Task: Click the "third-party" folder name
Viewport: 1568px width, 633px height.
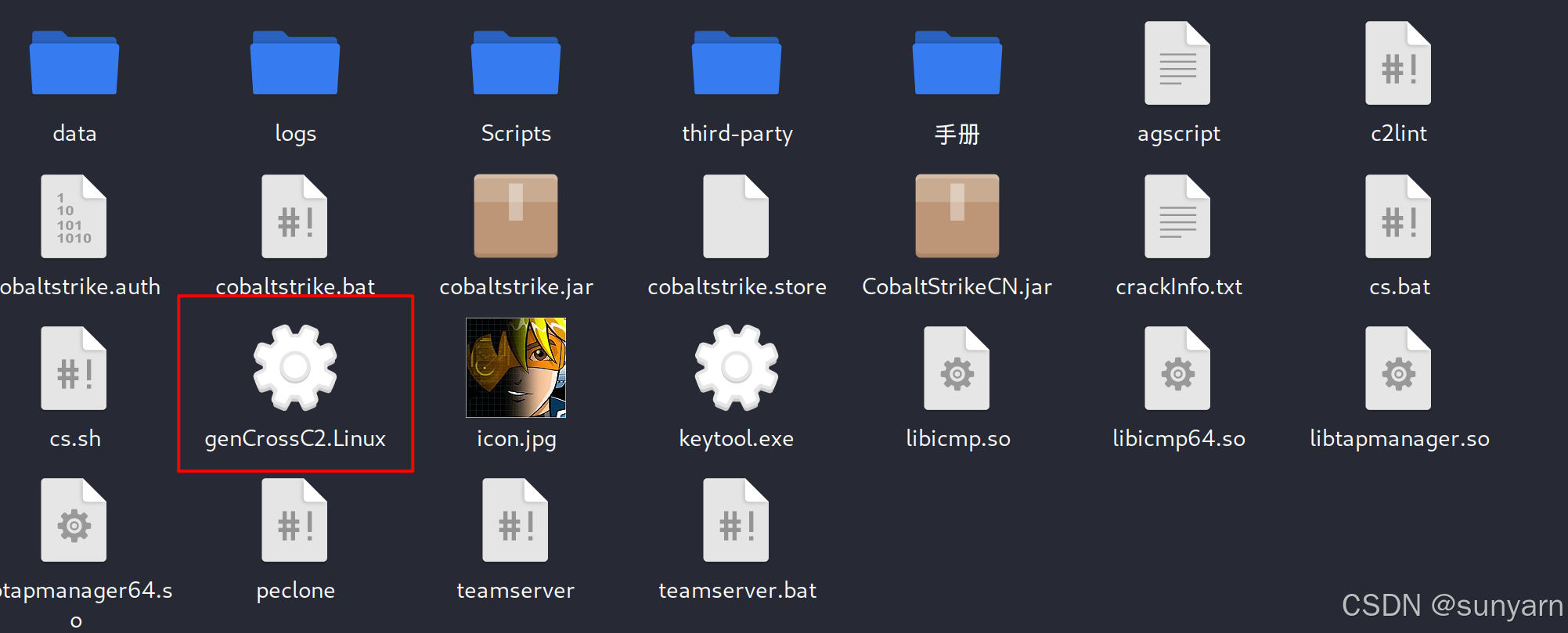Action: click(737, 135)
